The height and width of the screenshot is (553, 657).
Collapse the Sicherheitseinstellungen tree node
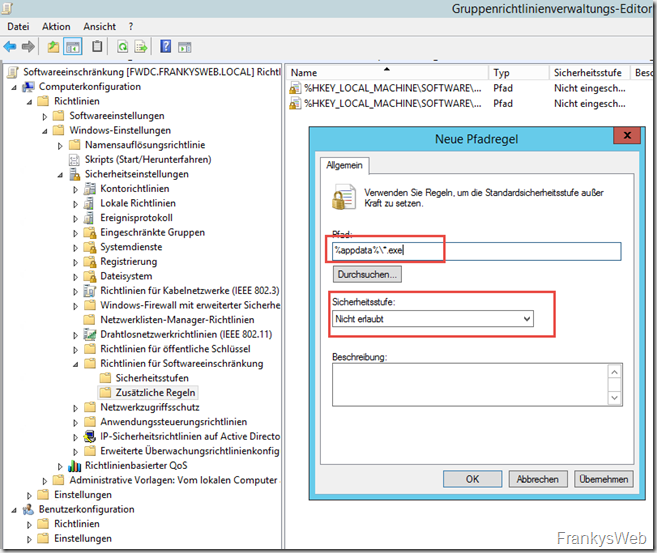(x=59, y=174)
